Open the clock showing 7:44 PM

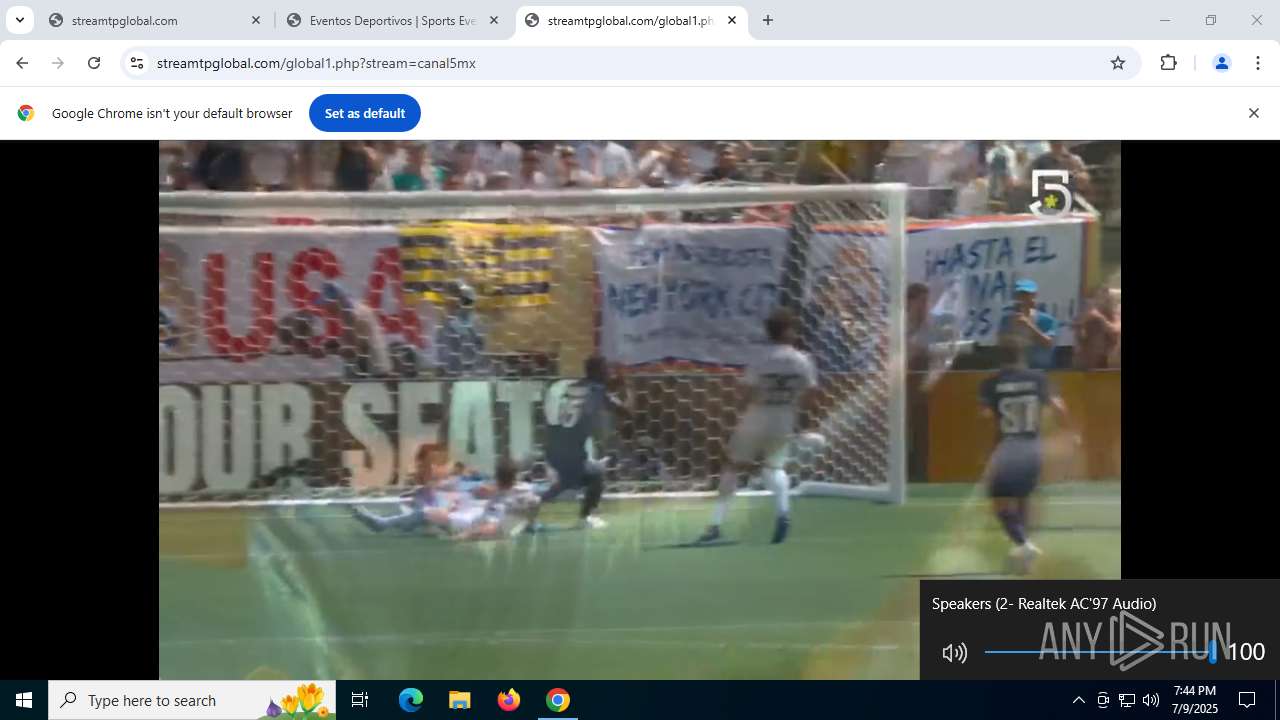(x=1195, y=700)
